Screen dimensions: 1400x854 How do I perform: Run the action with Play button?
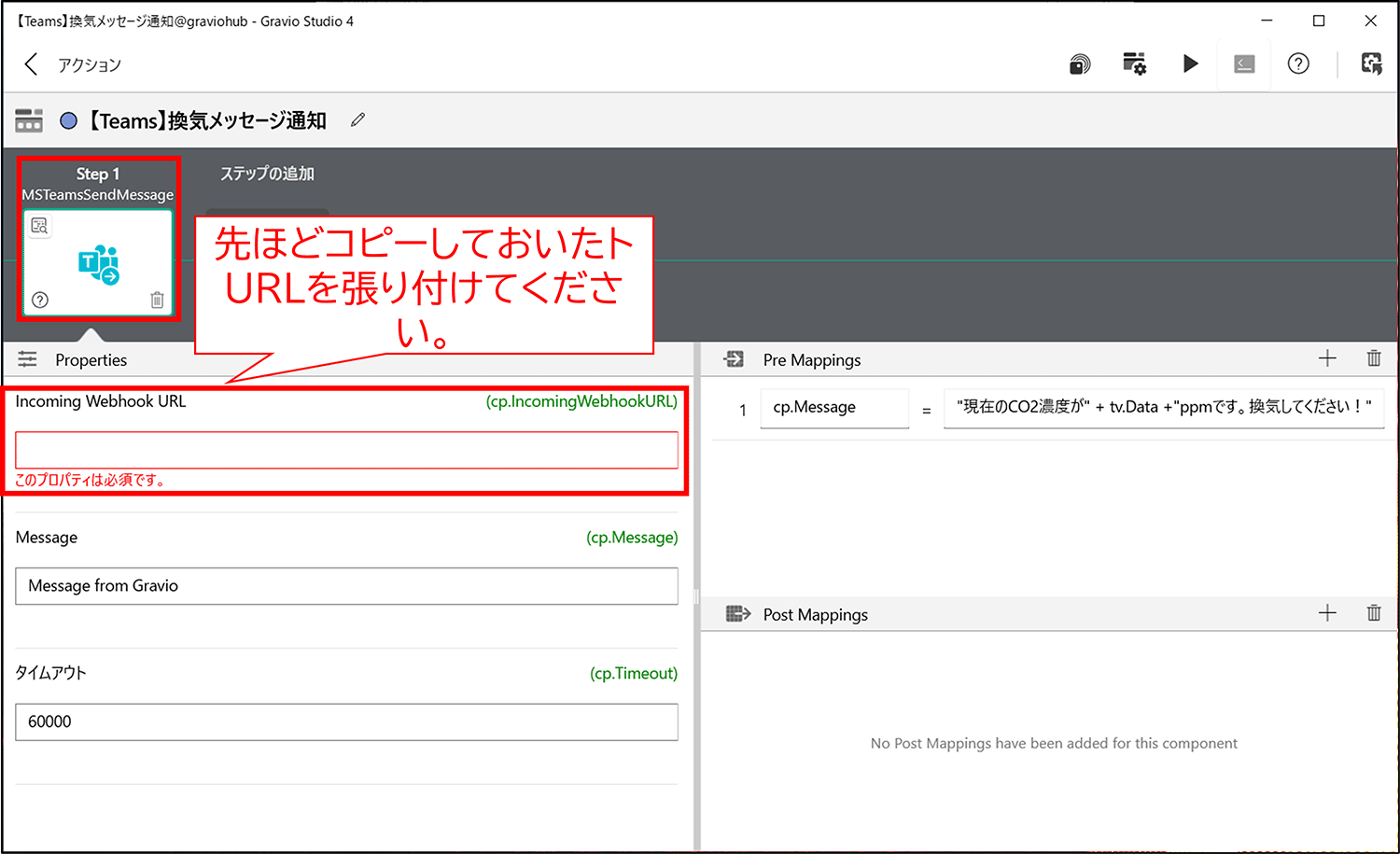click(1190, 63)
